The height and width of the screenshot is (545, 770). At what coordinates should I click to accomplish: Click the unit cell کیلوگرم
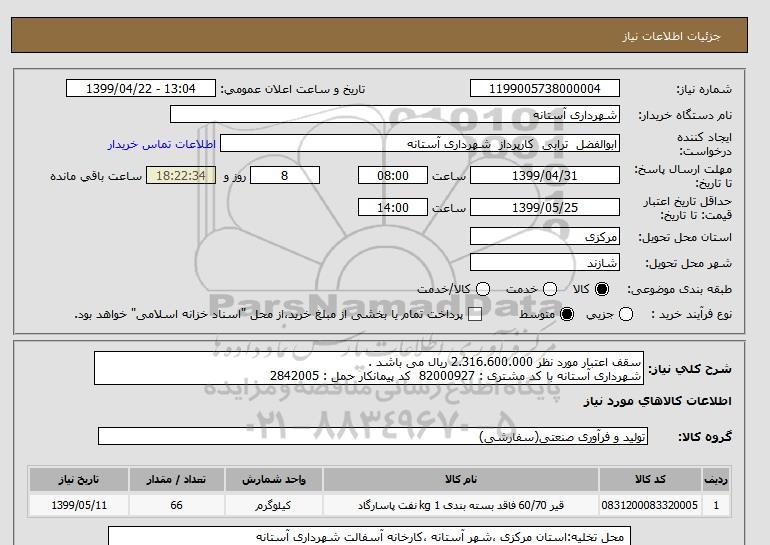274,505
